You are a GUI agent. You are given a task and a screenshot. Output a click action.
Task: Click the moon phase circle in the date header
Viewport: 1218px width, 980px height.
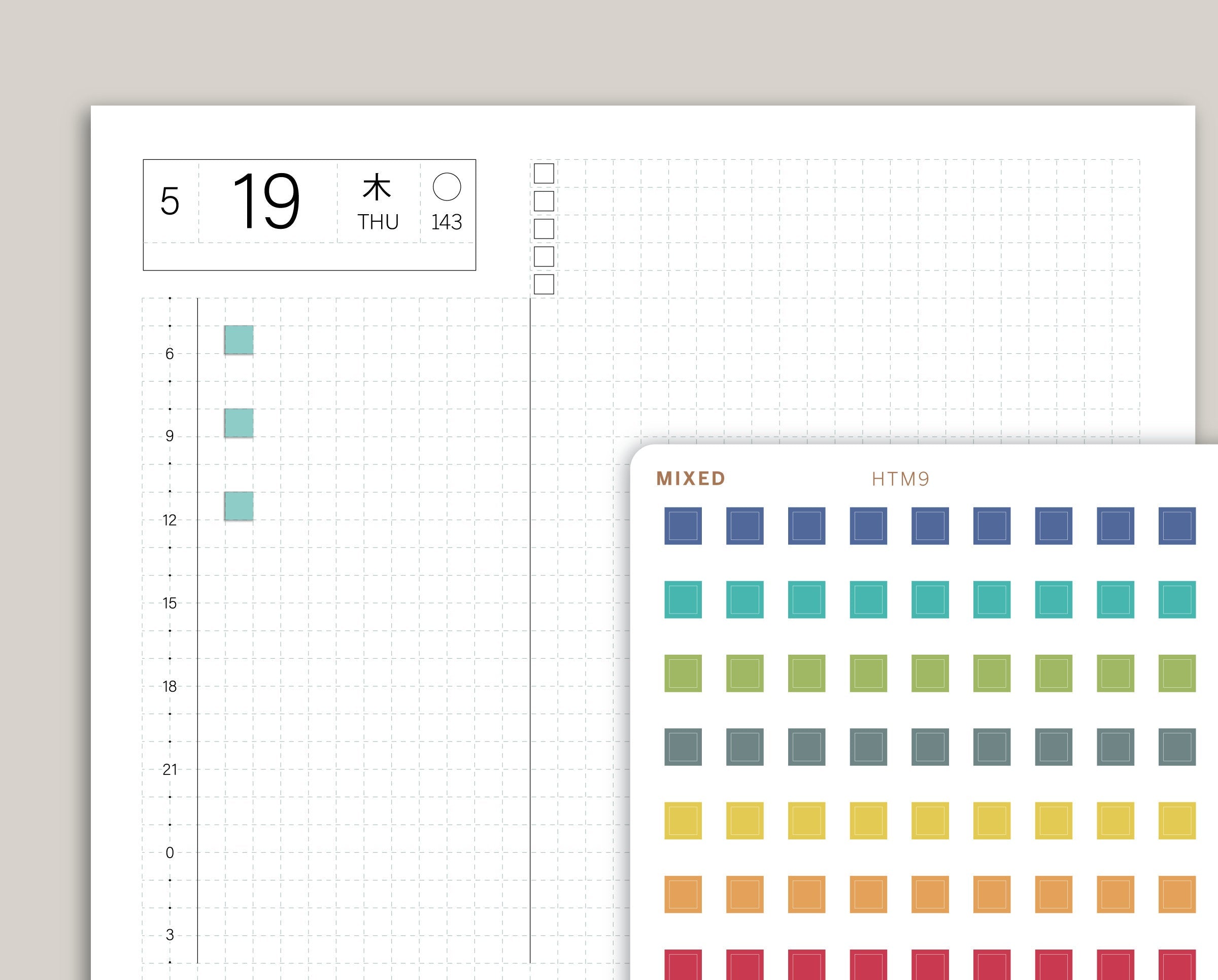click(447, 186)
